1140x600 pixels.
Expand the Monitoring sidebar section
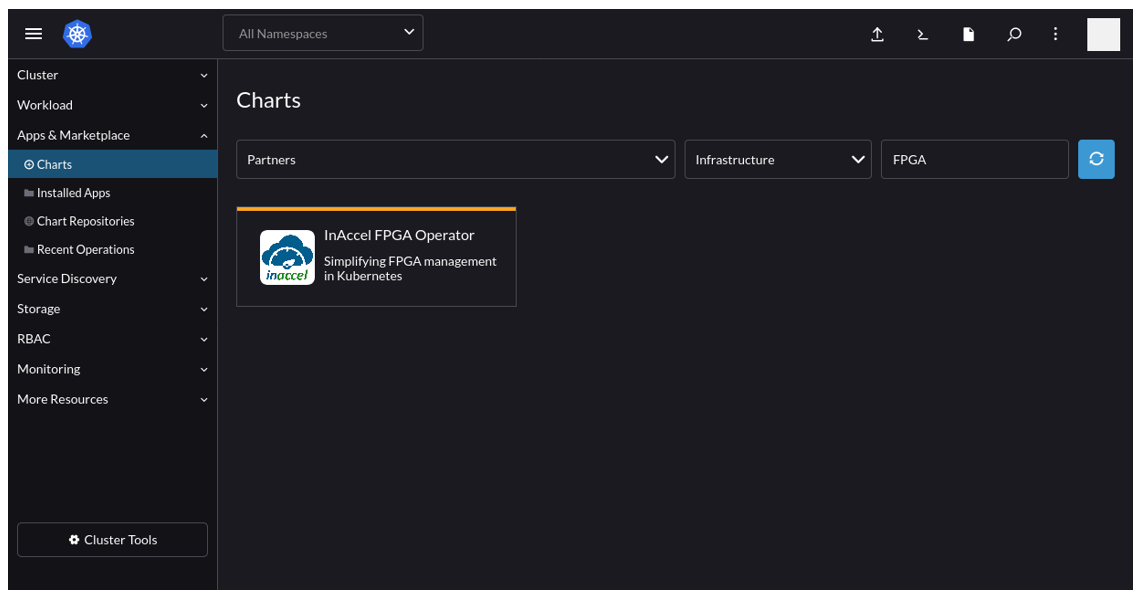[x=112, y=369]
